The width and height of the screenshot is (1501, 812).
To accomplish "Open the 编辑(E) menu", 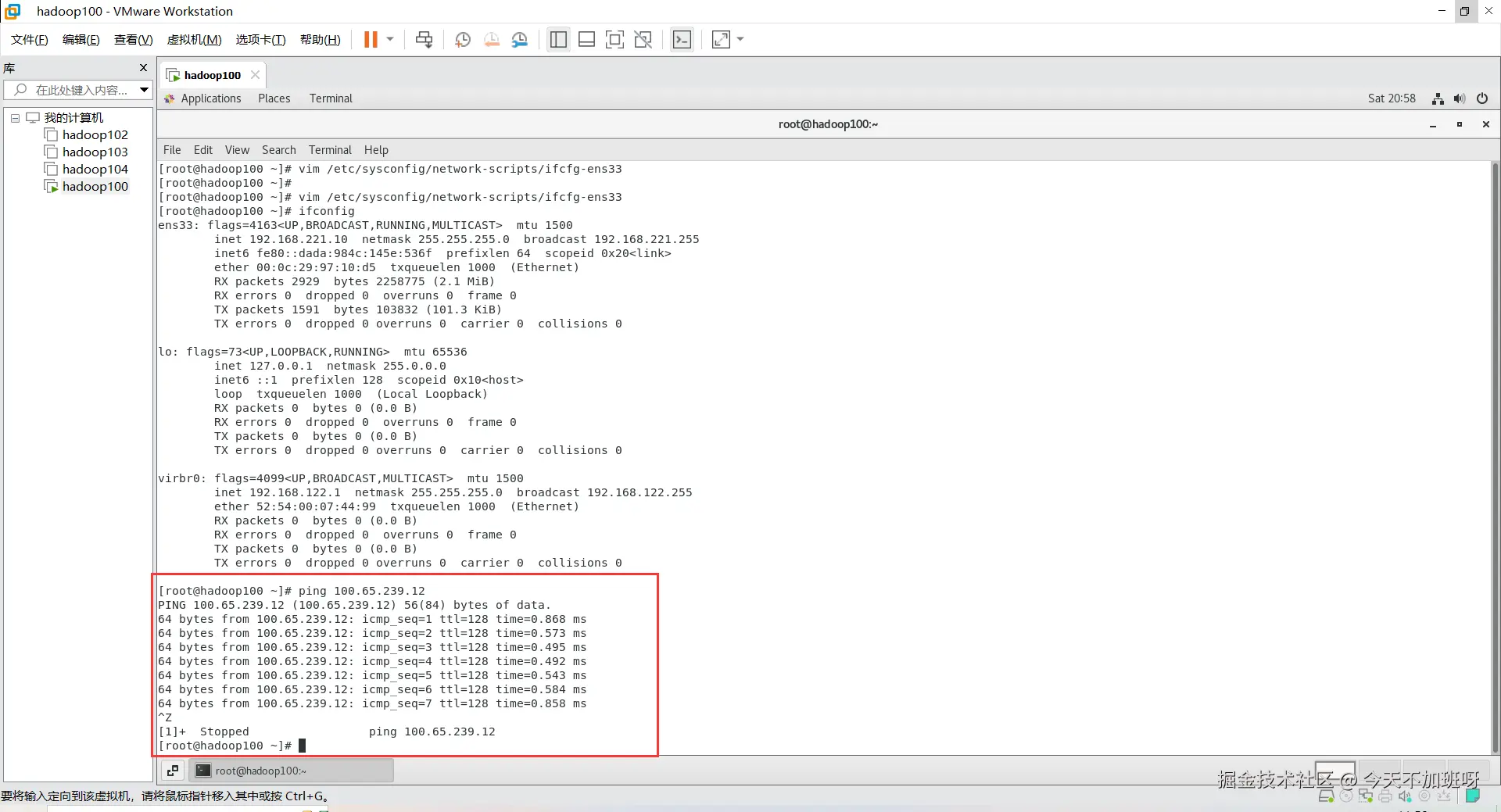I will click(x=81, y=40).
